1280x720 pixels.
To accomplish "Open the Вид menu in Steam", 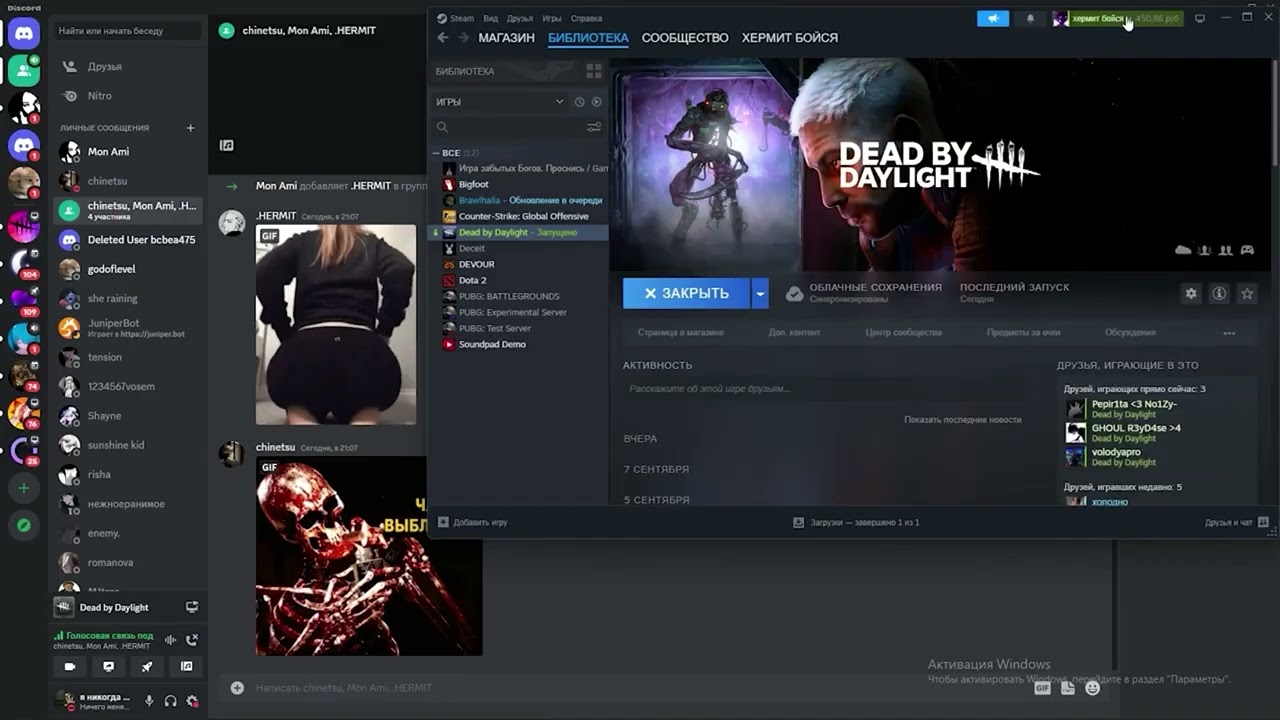I will click(490, 18).
